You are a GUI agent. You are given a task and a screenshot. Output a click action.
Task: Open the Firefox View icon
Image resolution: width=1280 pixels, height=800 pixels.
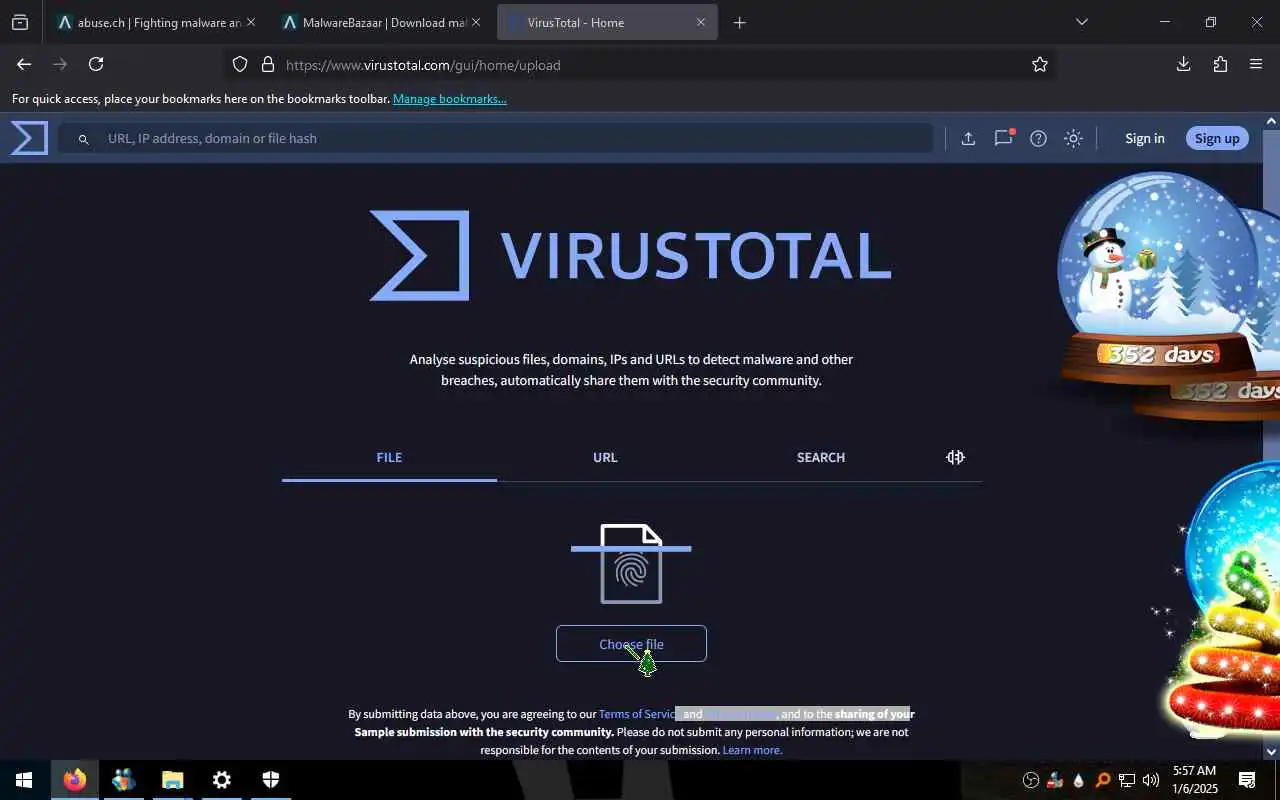pos(20,22)
